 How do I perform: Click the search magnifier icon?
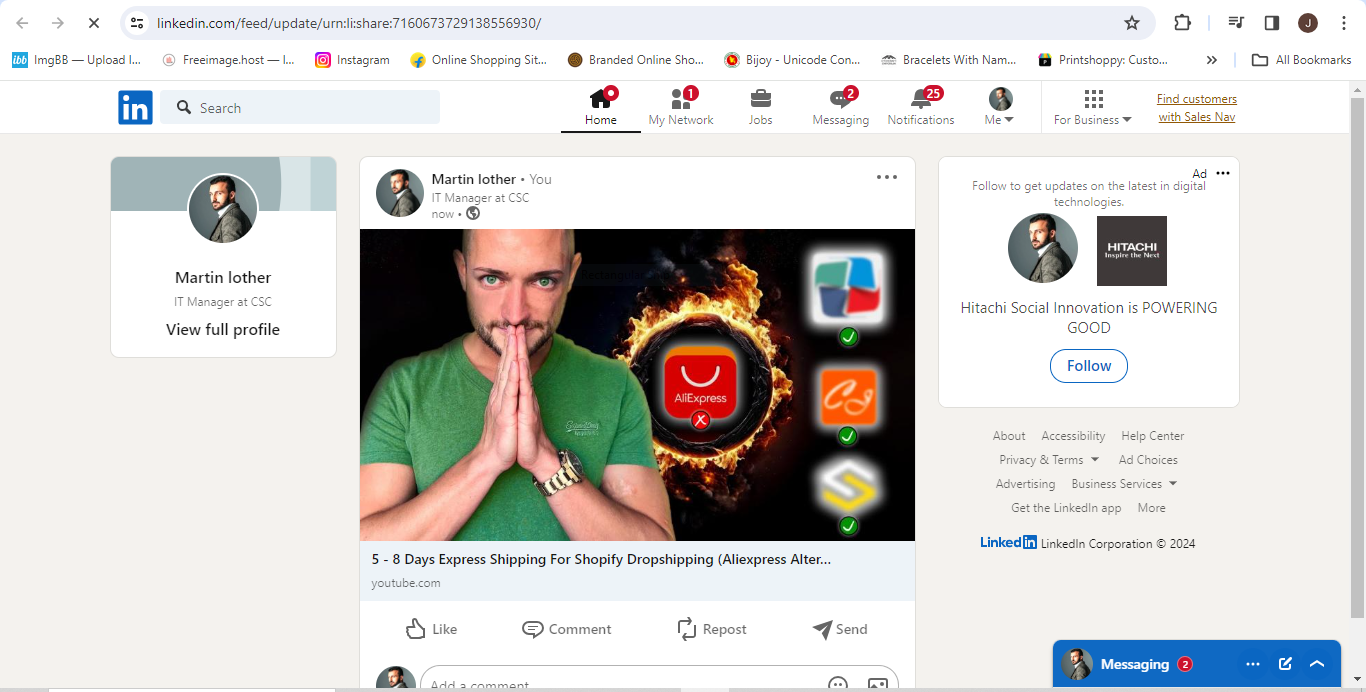coord(183,107)
